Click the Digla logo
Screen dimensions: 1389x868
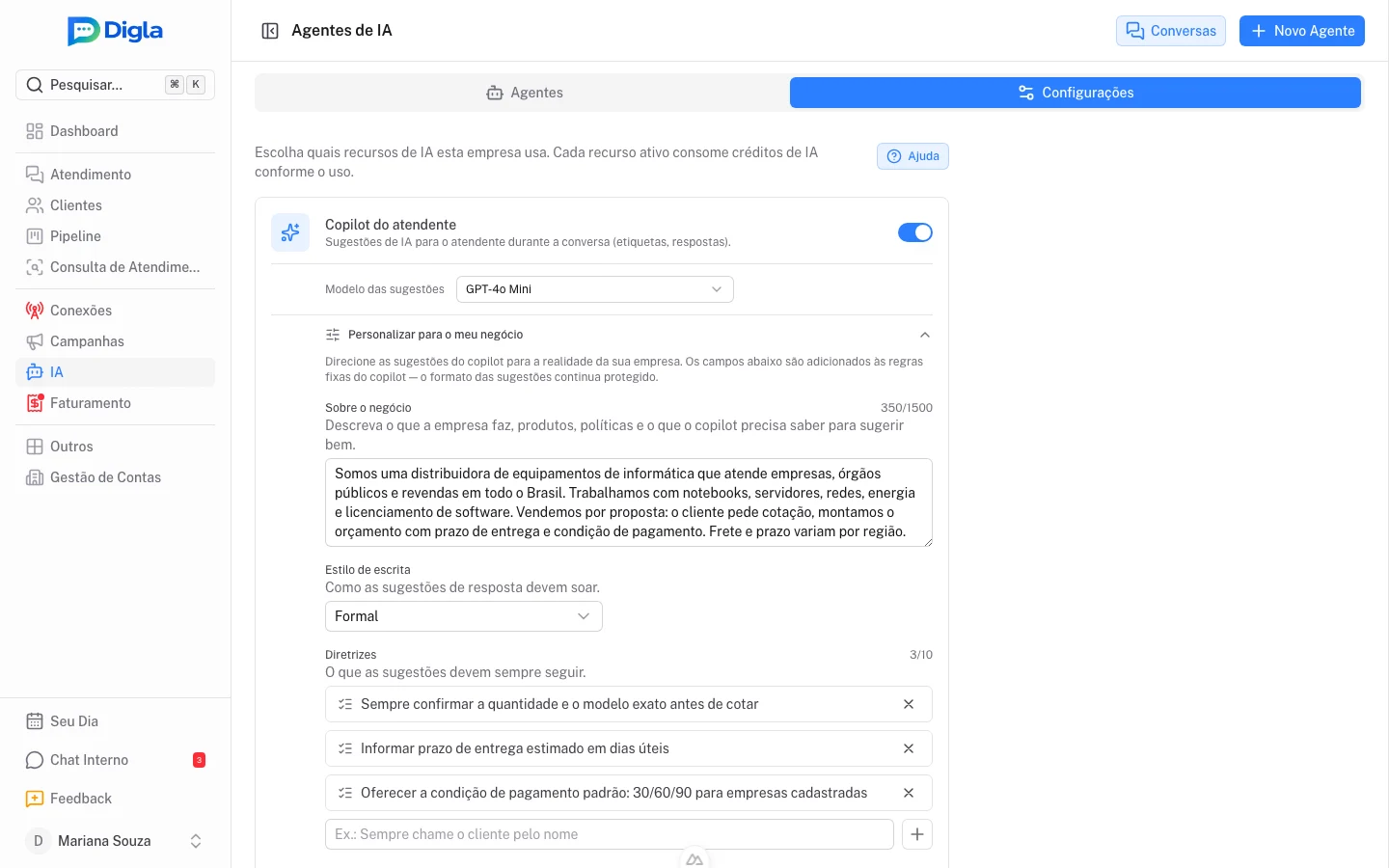(115, 31)
